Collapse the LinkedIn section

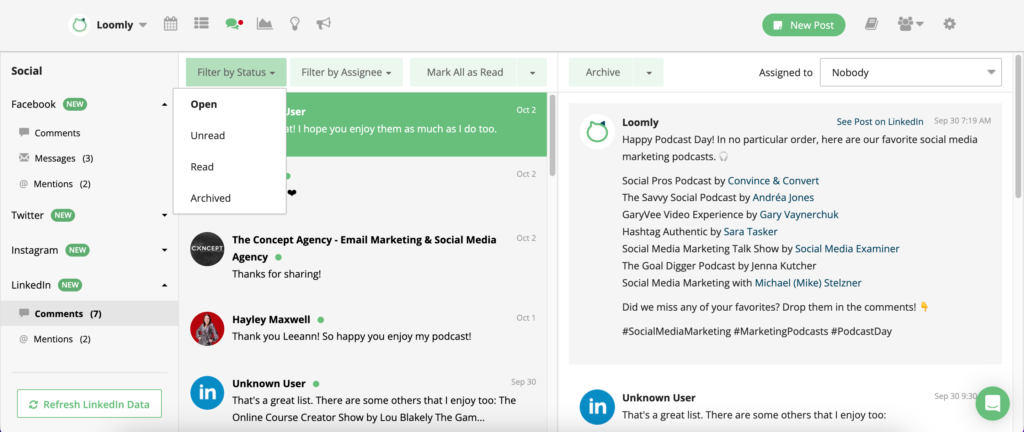(x=165, y=285)
